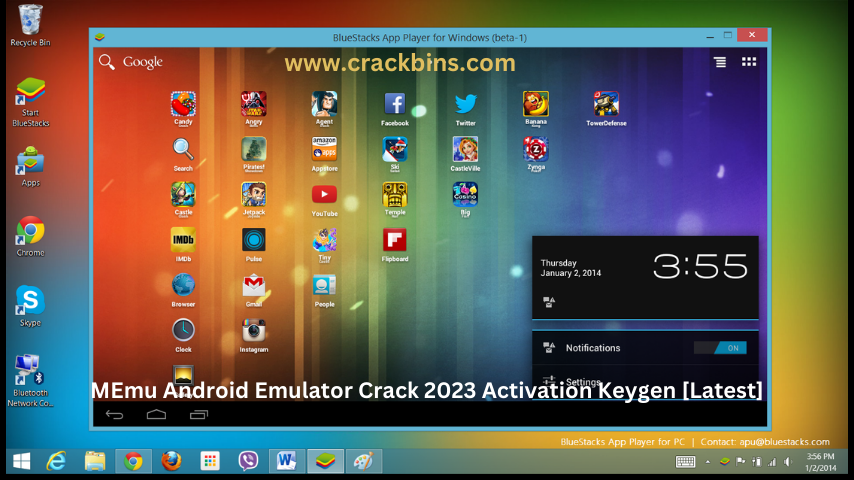Launch the Clock app
Image resolution: width=854 pixels, height=480 pixels.
(x=183, y=331)
